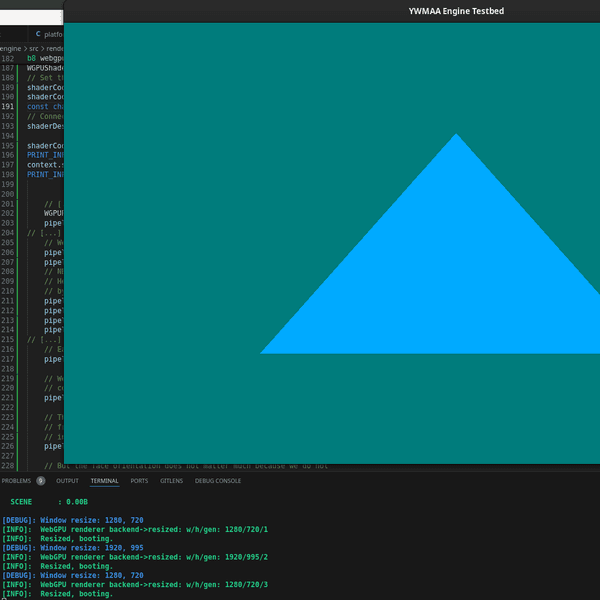Viewport: 600px width, 600px height.
Task: Switch to the DEBUG CONSOLE tab
Action: [x=218, y=481]
